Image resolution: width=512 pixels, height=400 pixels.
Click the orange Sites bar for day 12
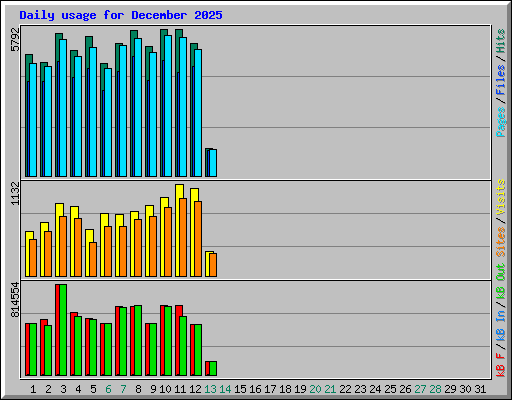click(x=198, y=239)
